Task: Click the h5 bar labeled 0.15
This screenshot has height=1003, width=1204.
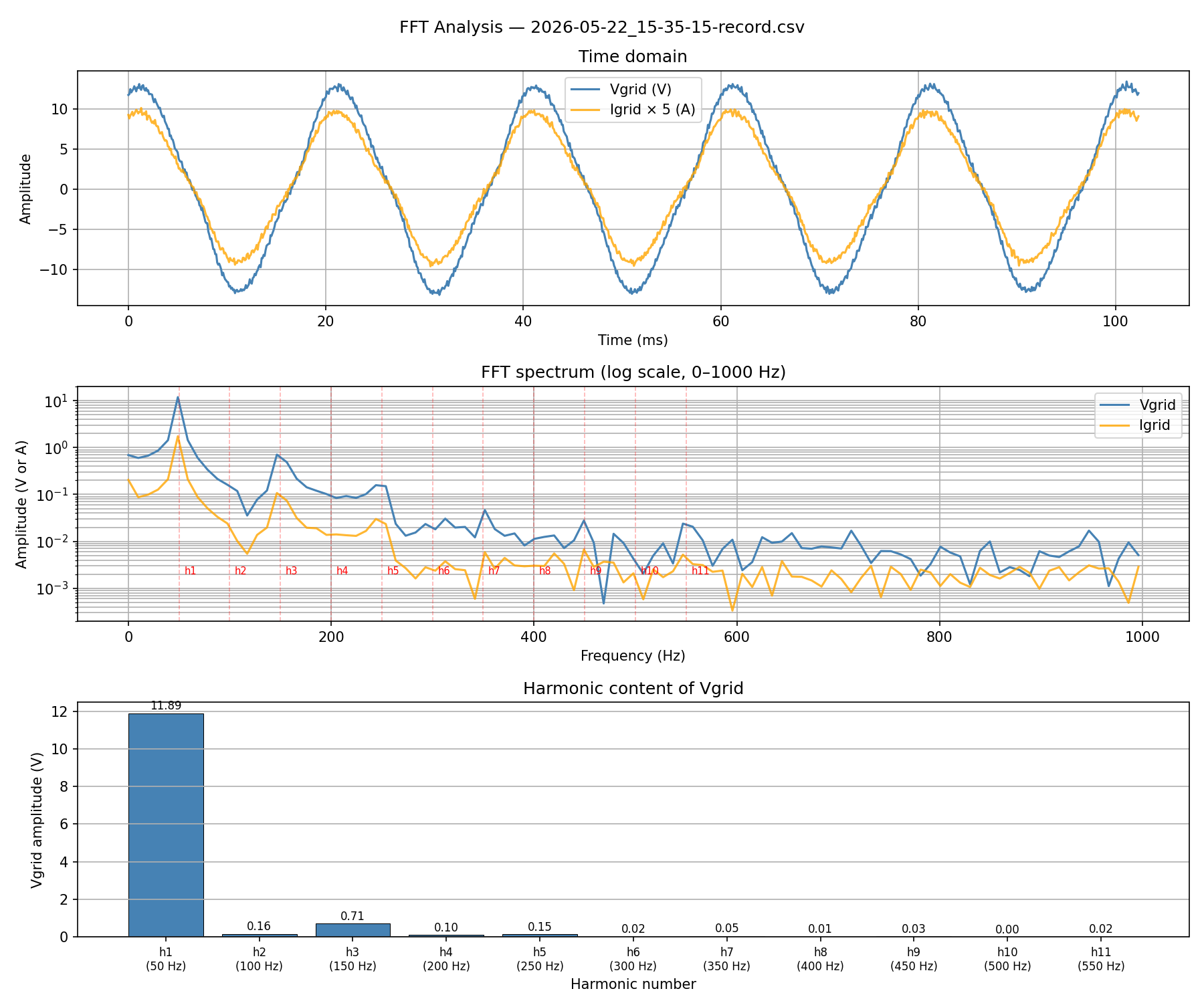Action: pyautogui.click(x=540, y=935)
